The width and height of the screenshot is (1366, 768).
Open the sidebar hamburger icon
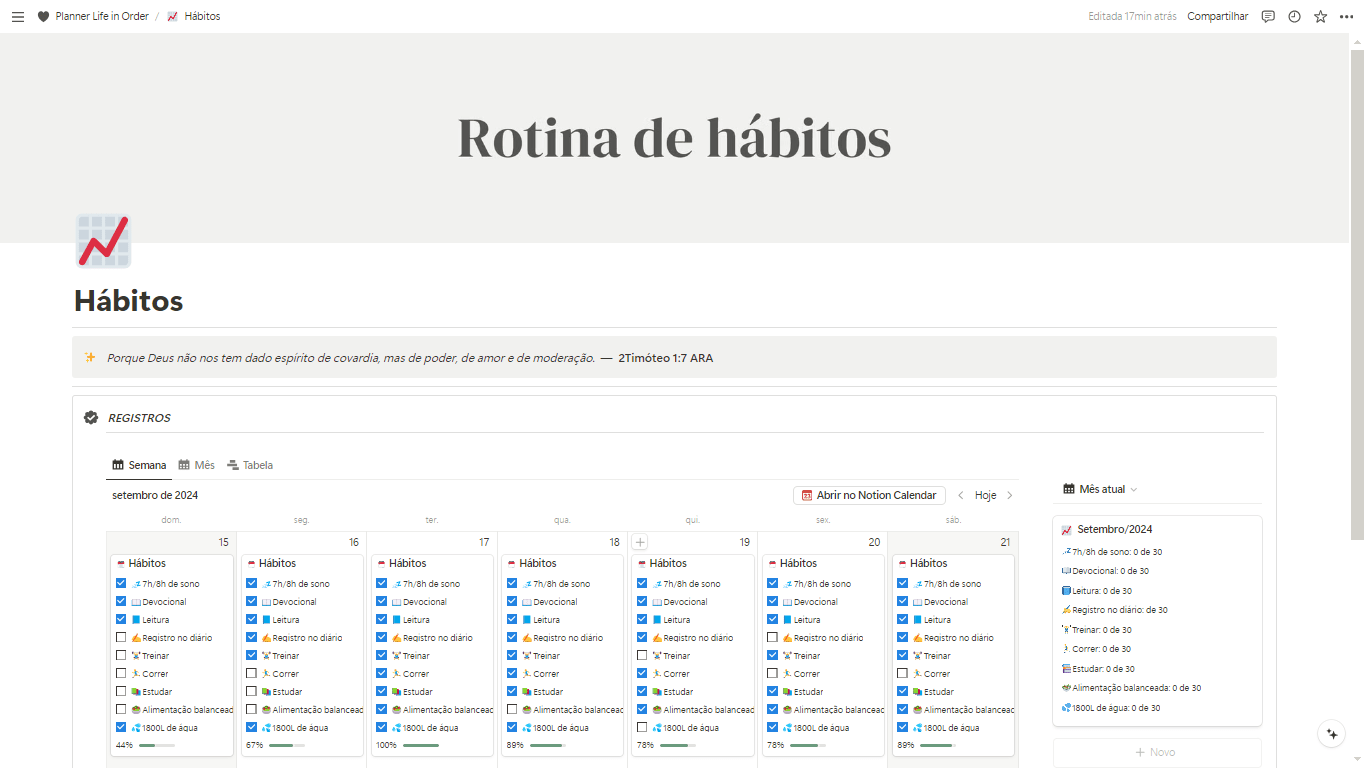pyautogui.click(x=18, y=16)
